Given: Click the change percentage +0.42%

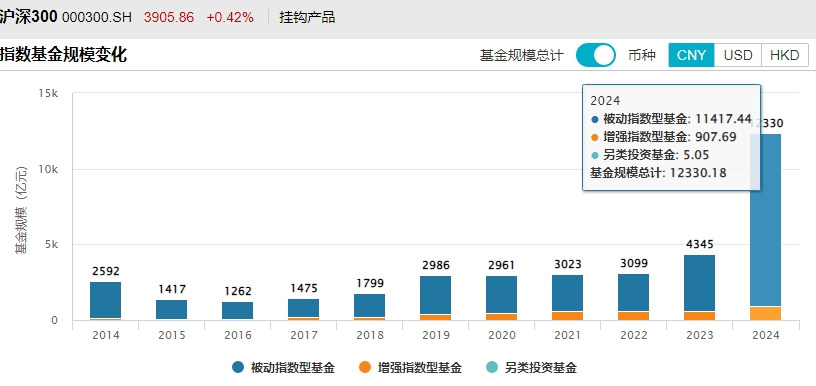Looking at the screenshot, I should tap(230, 18).
